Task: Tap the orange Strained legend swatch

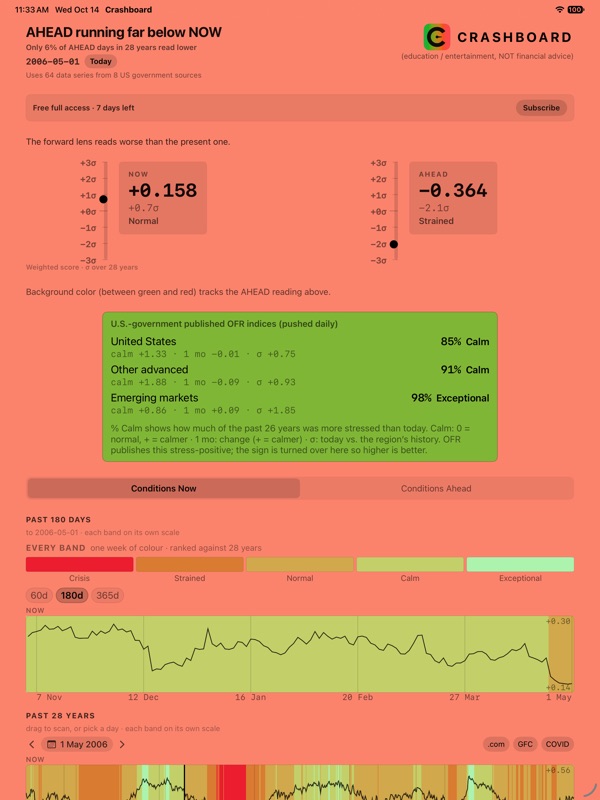Action: coord(190,564)
